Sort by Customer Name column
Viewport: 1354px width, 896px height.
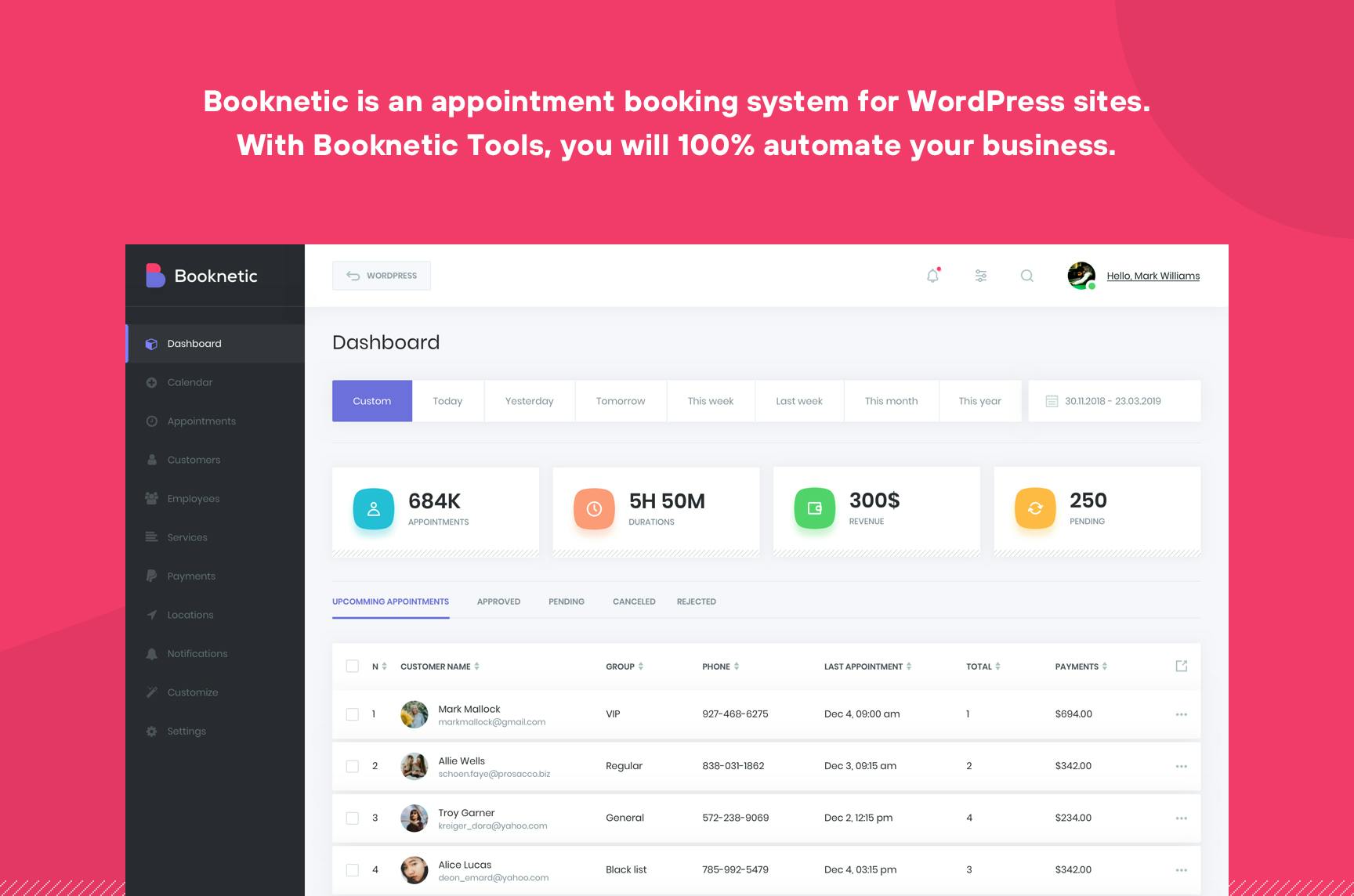pos(440,667)
